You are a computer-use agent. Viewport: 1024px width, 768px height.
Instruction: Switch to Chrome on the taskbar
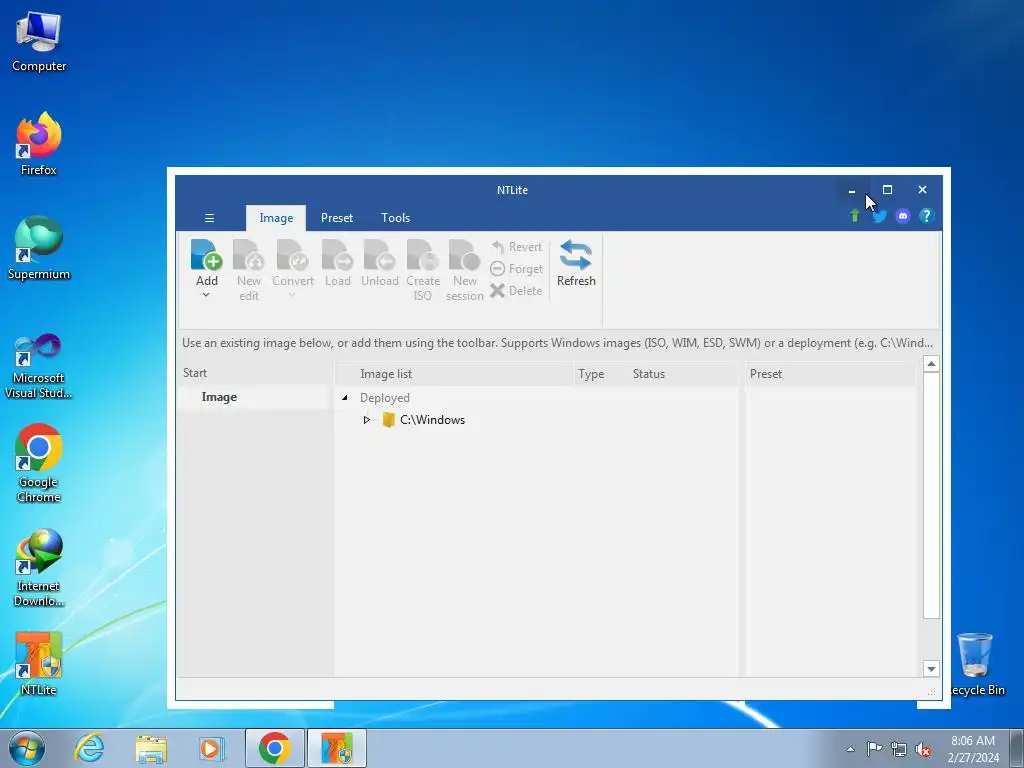pyautogui.click(x=274, y=748)
